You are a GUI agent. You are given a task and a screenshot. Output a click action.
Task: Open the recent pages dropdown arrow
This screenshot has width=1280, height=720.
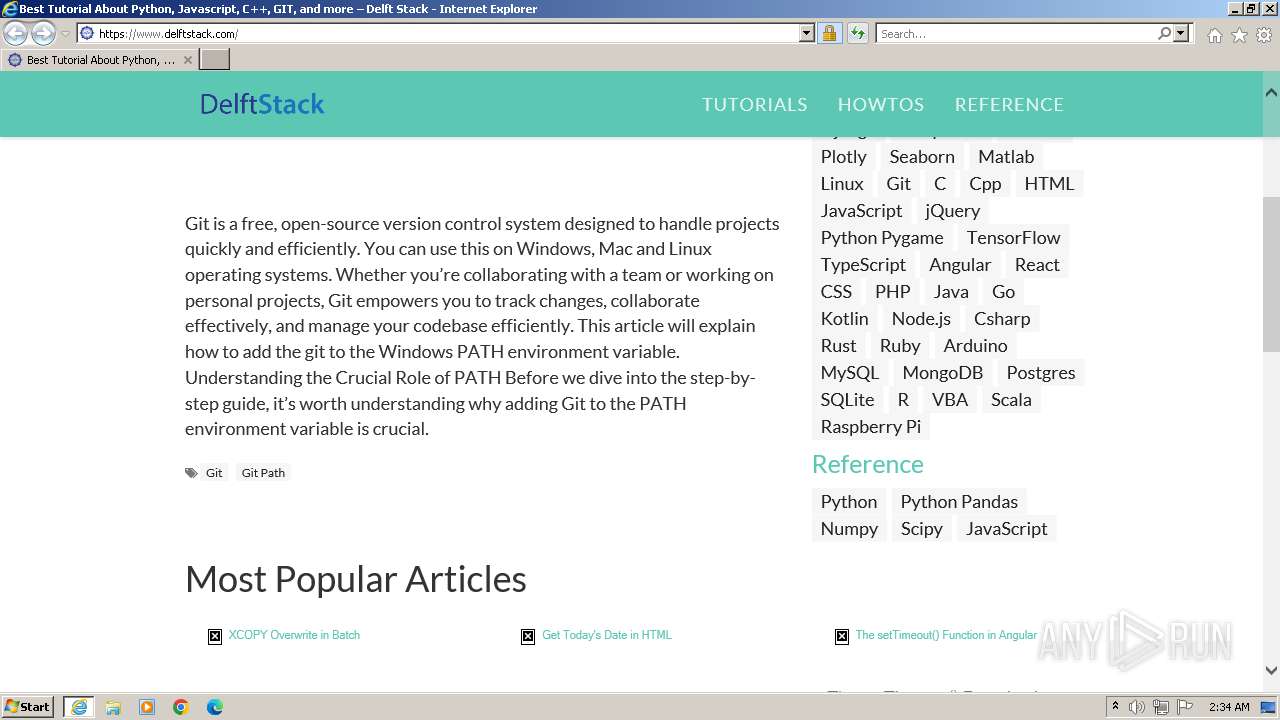(x=65, y=34)
